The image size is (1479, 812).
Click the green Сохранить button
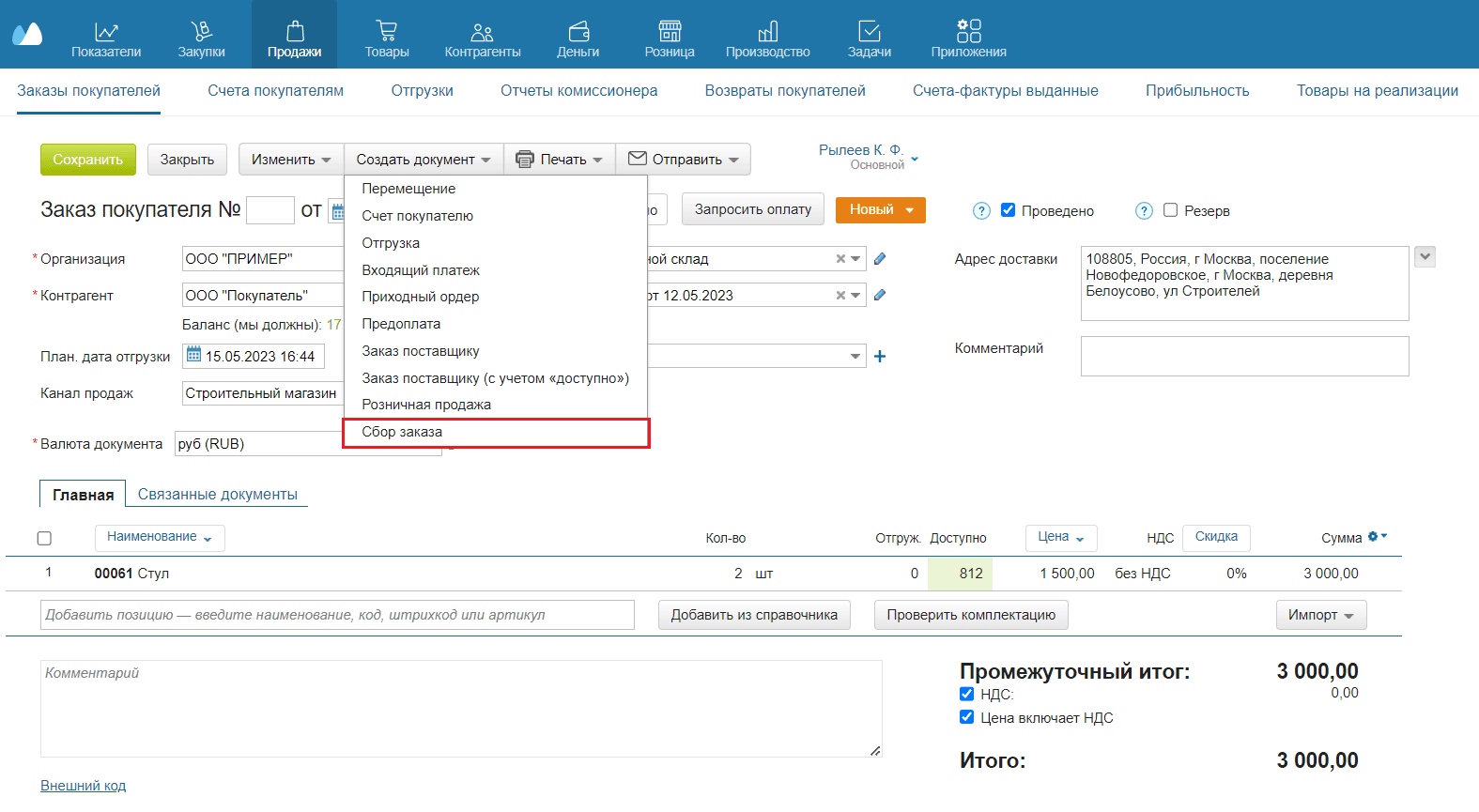point(88,160)
